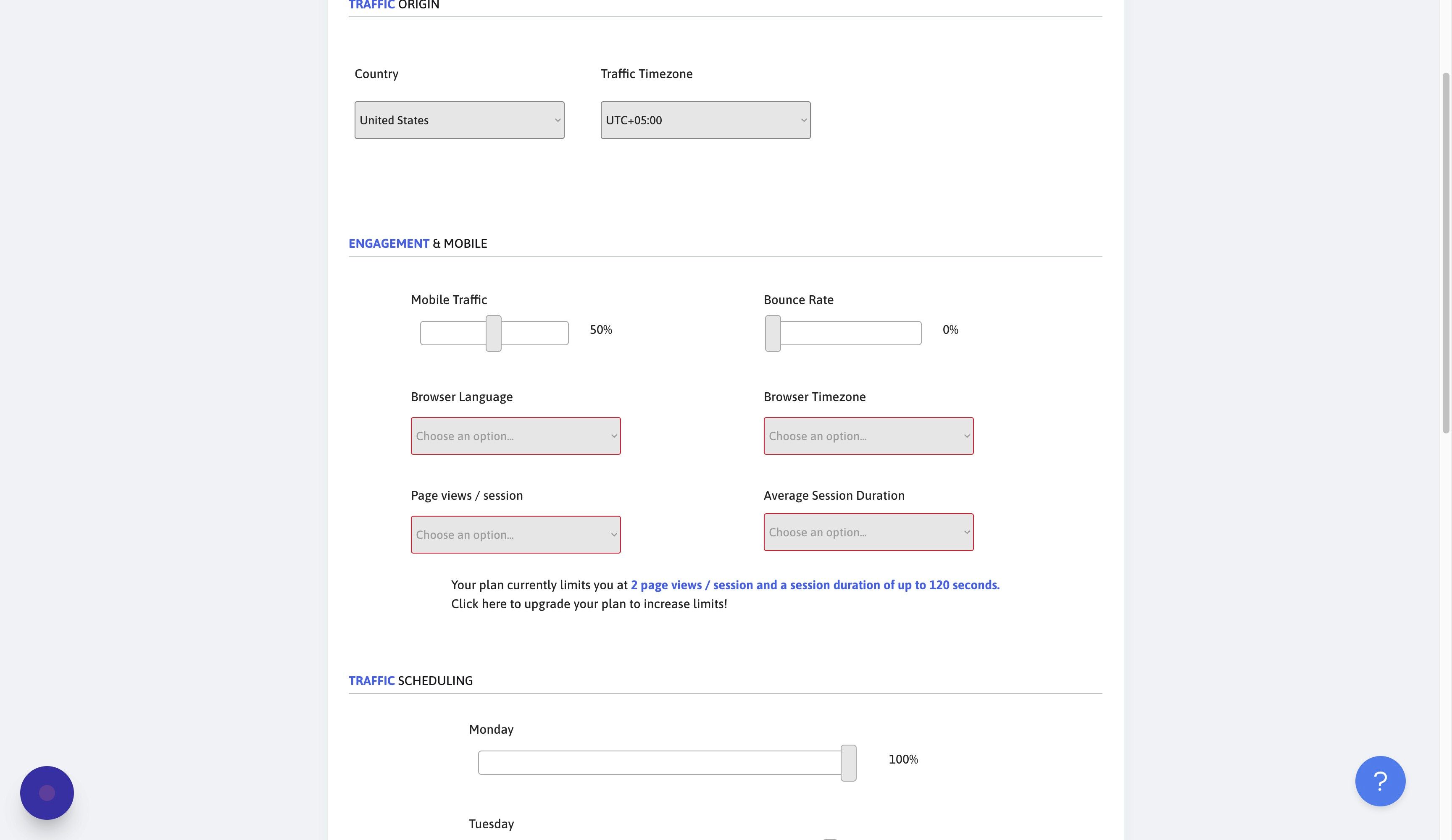The height and width of the screenshot is (840, 1452).
Task: Click 'Click here to upgrade your plan' text
Action: point(589,604)
